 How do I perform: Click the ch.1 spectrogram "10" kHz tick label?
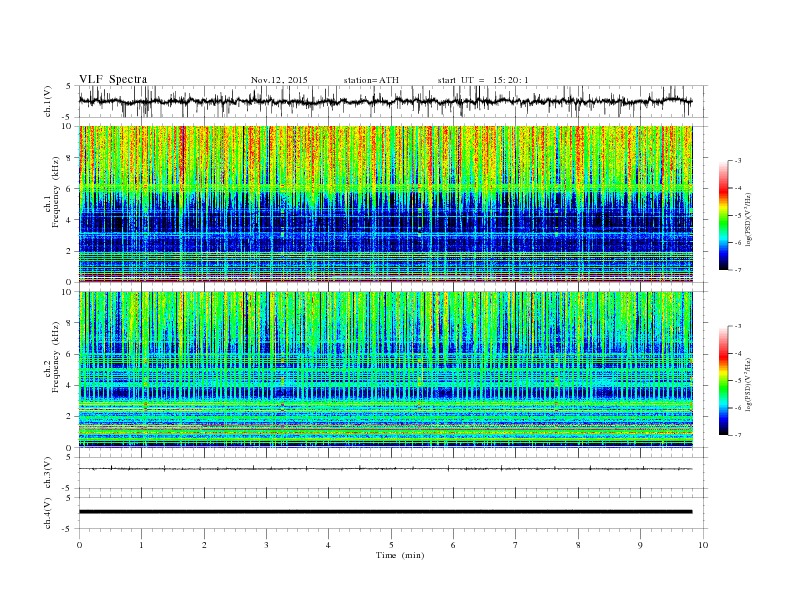click(67, 126)
